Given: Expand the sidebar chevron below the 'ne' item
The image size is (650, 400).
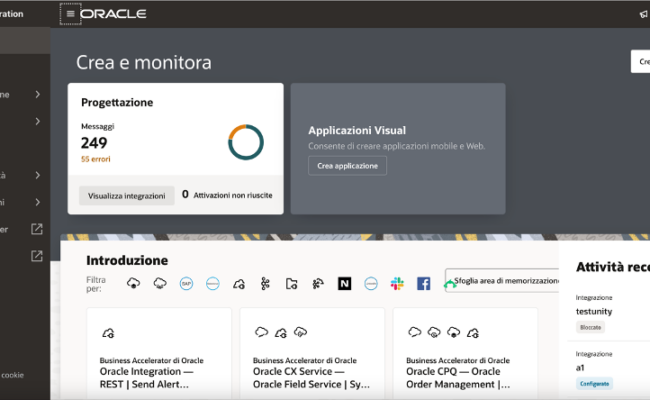Looking at the screenshot, I should tap(38, 121).
